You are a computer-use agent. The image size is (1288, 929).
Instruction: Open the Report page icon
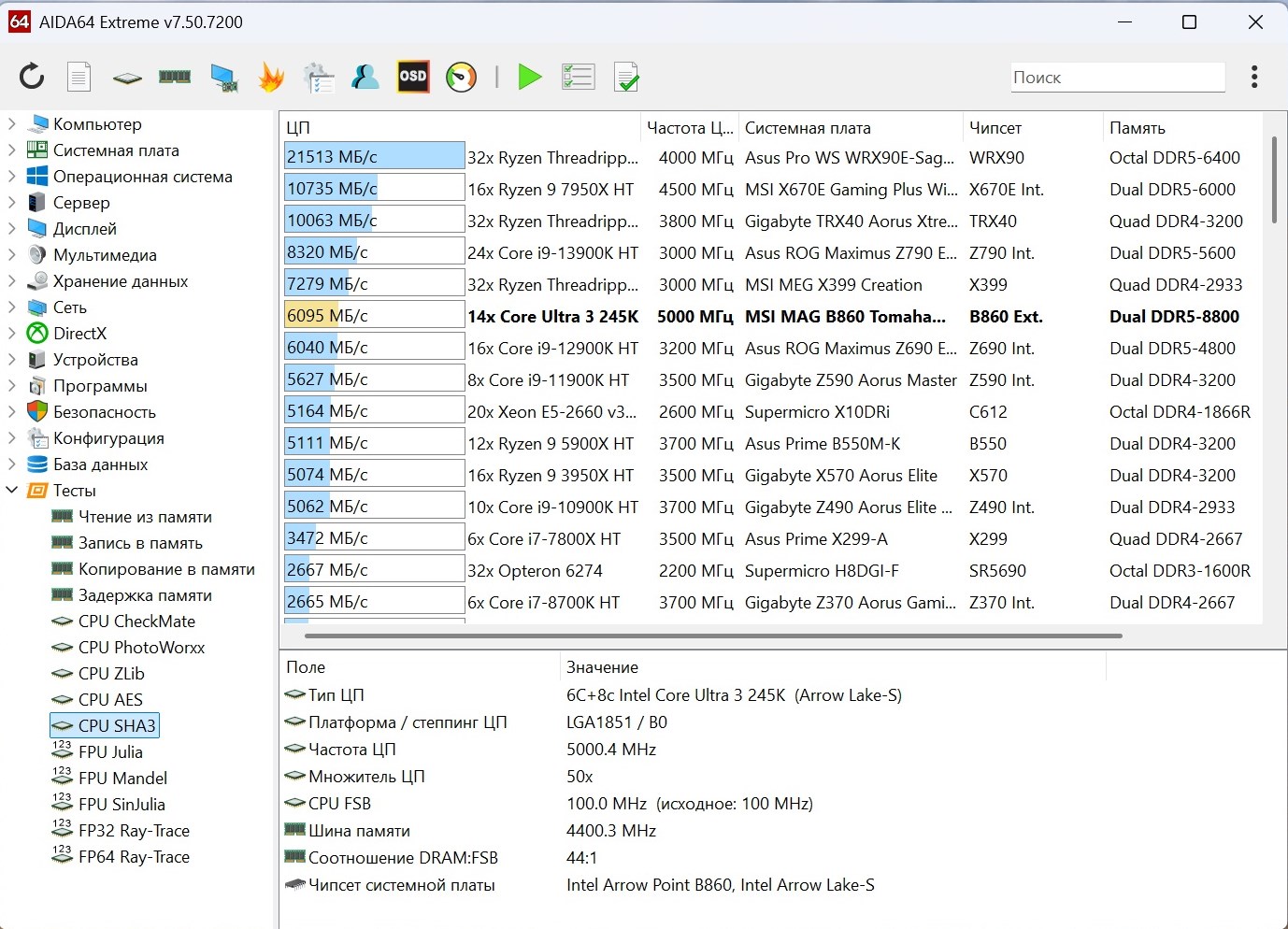click(79, 77)
